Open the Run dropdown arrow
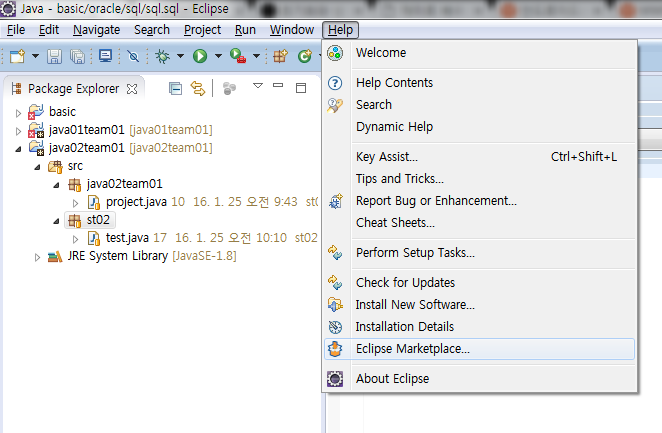 pyautogui.click(x=218, y=56)
